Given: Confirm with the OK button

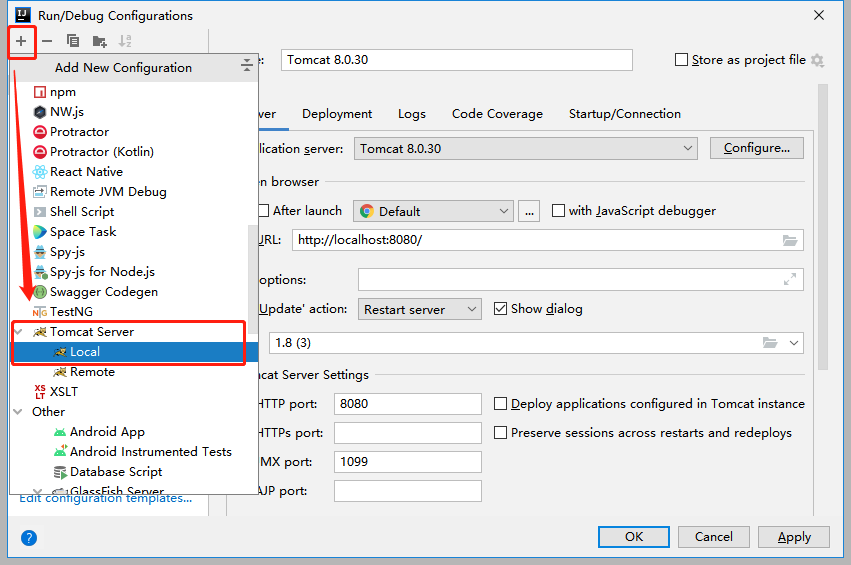Looking at the screenshot, I should pos(634,537).
